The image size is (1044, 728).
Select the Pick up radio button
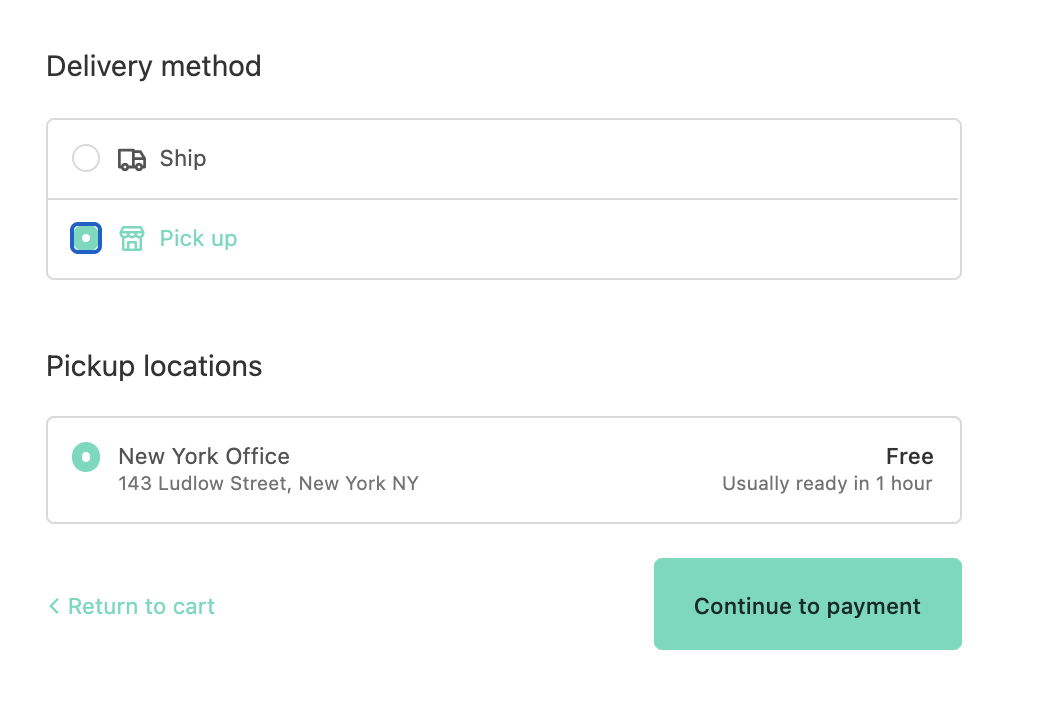(86, 238)
